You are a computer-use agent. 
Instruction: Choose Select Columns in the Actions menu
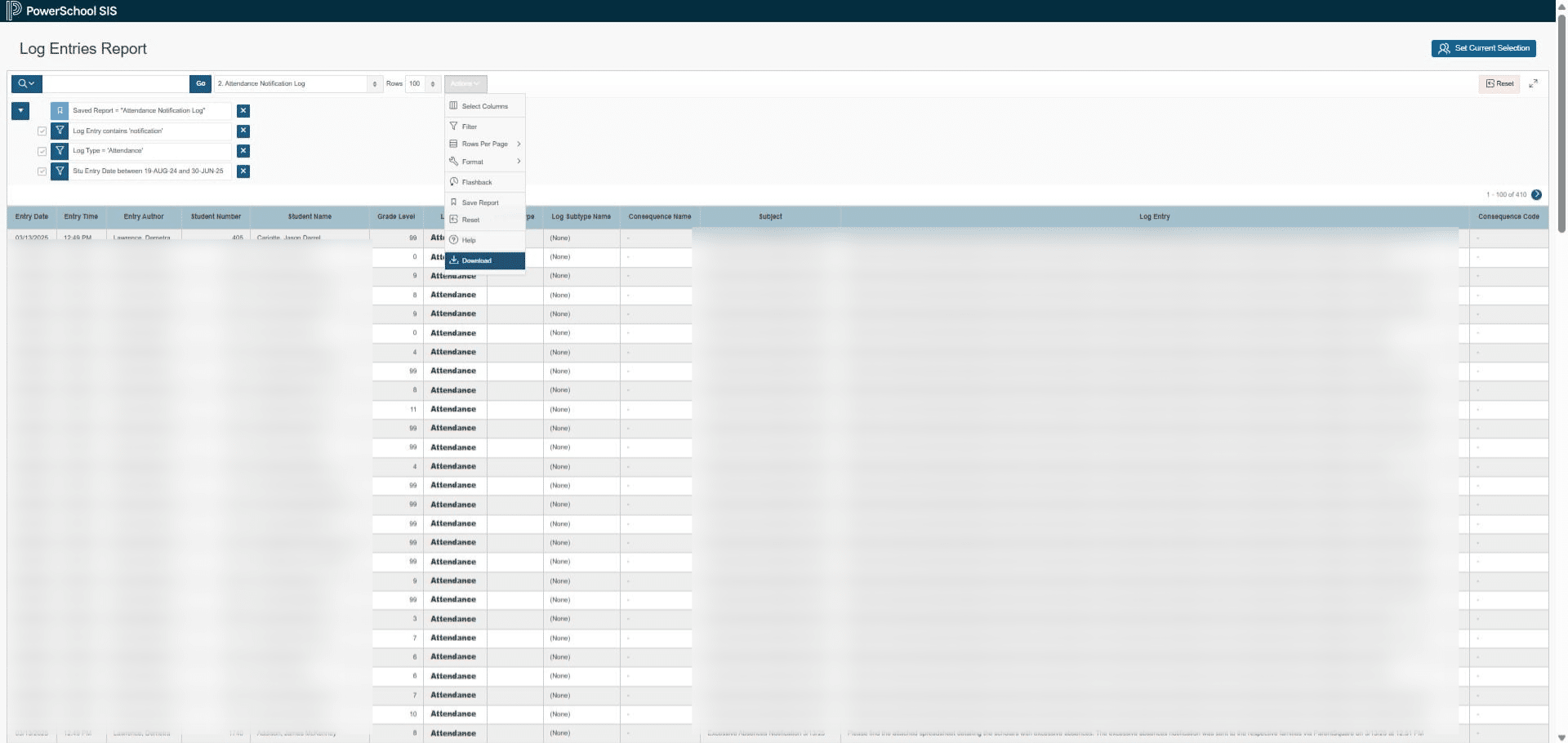[485, 106]
